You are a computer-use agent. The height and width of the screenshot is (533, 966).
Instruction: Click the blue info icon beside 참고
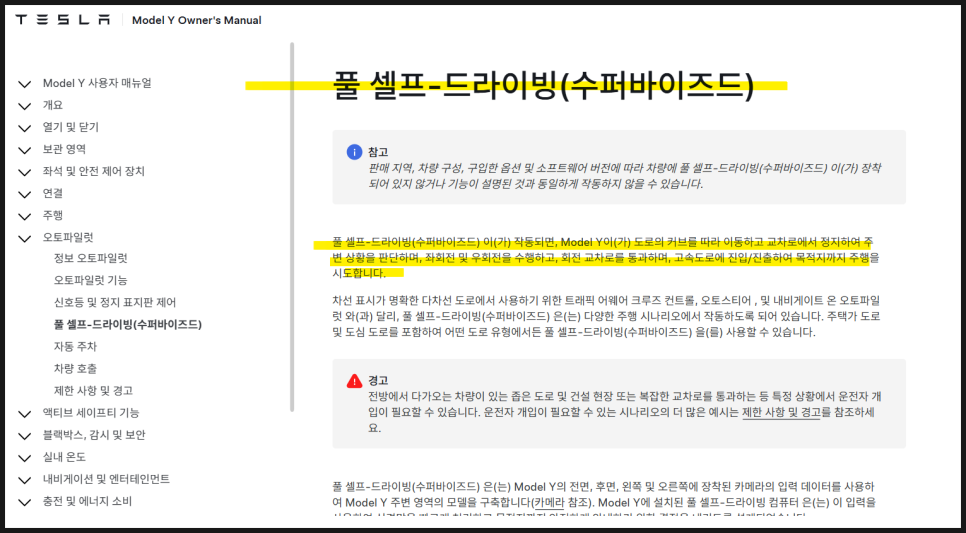(354, 152)
